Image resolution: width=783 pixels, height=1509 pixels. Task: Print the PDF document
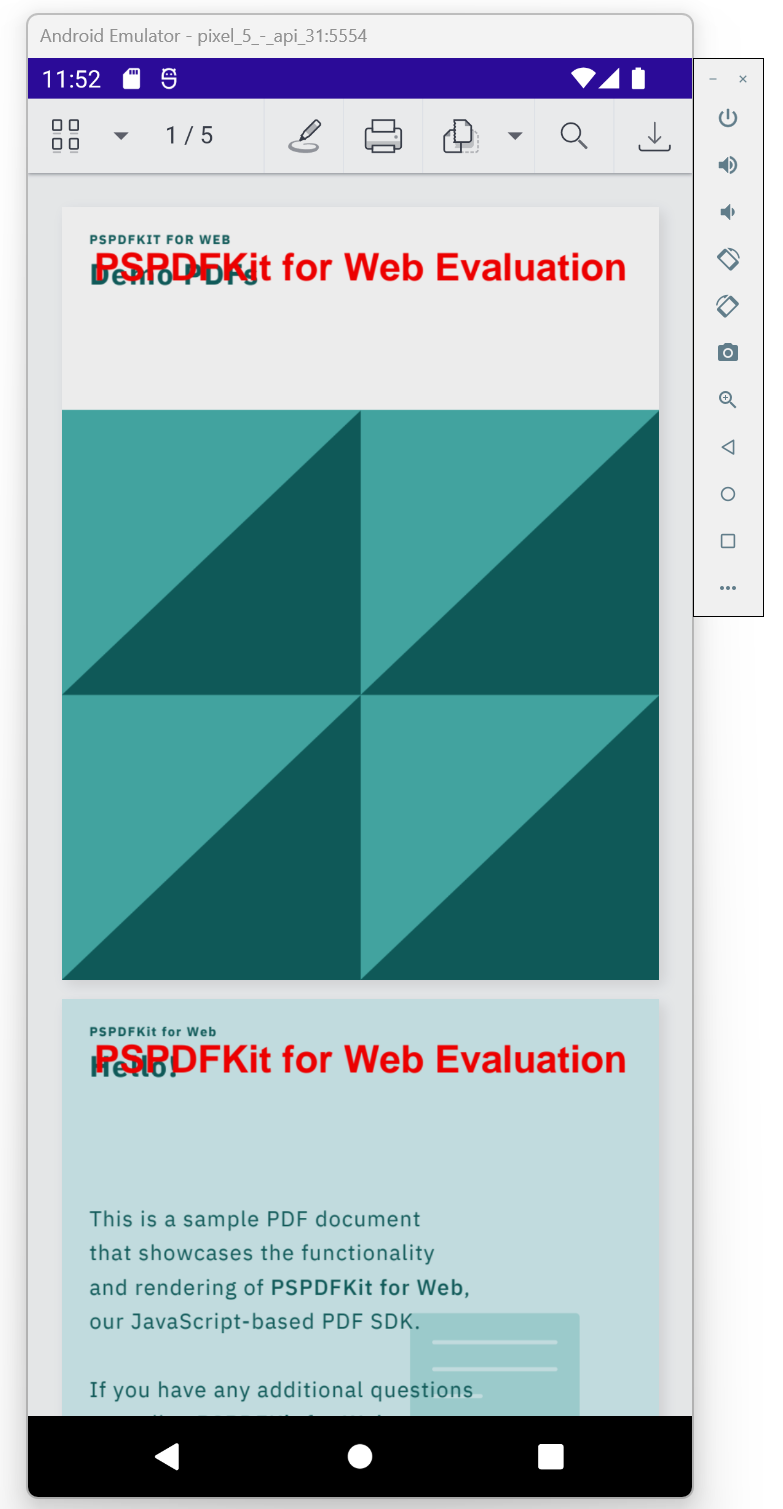click(x=383, y=136)
